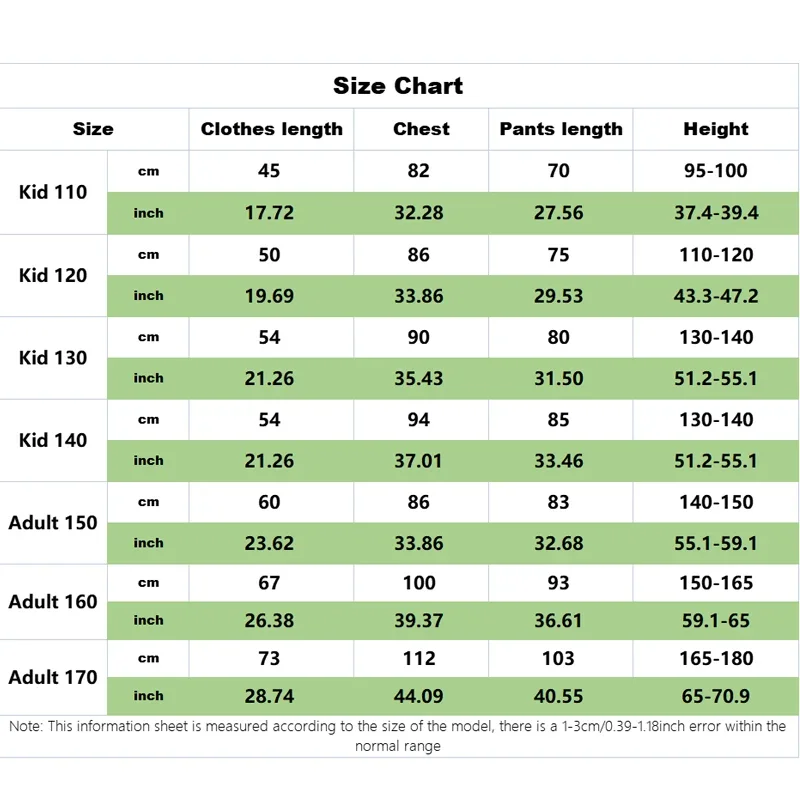Click the 65-70.9 height cell
This screenshot has height=800, width=800.
click(716, 696)
